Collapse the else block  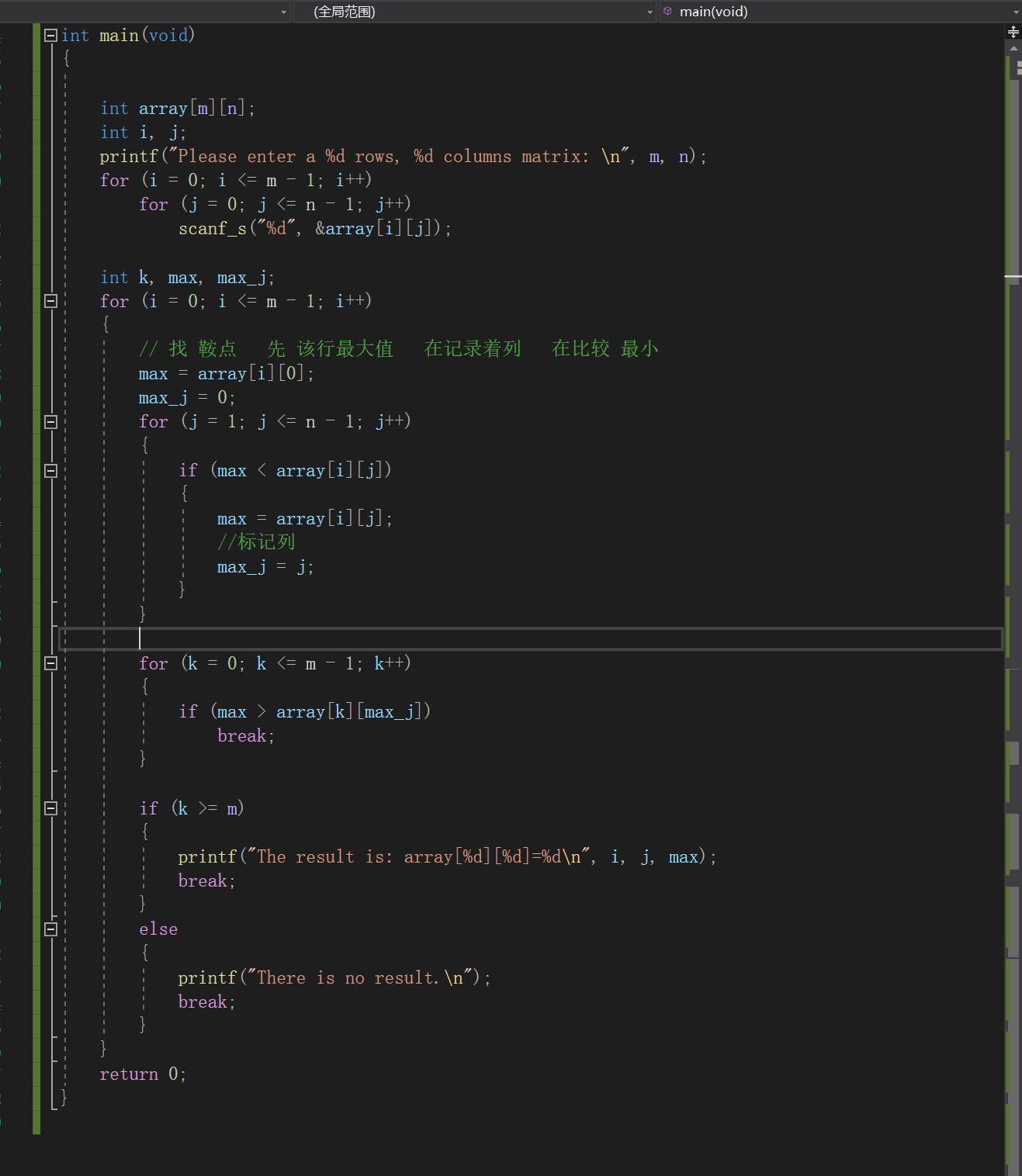[51, 929]
